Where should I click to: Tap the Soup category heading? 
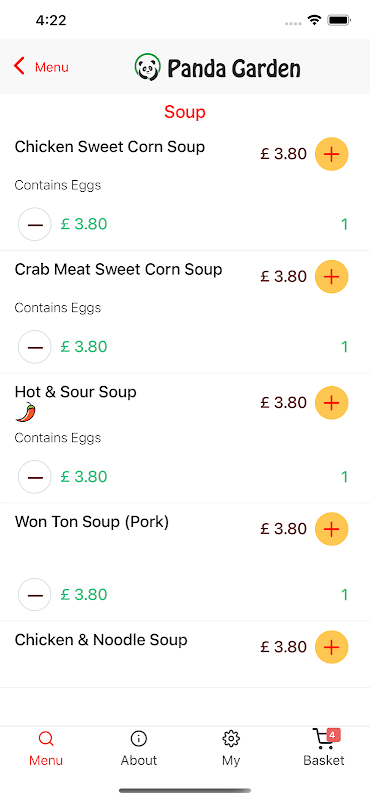click(x=185, y=112)
